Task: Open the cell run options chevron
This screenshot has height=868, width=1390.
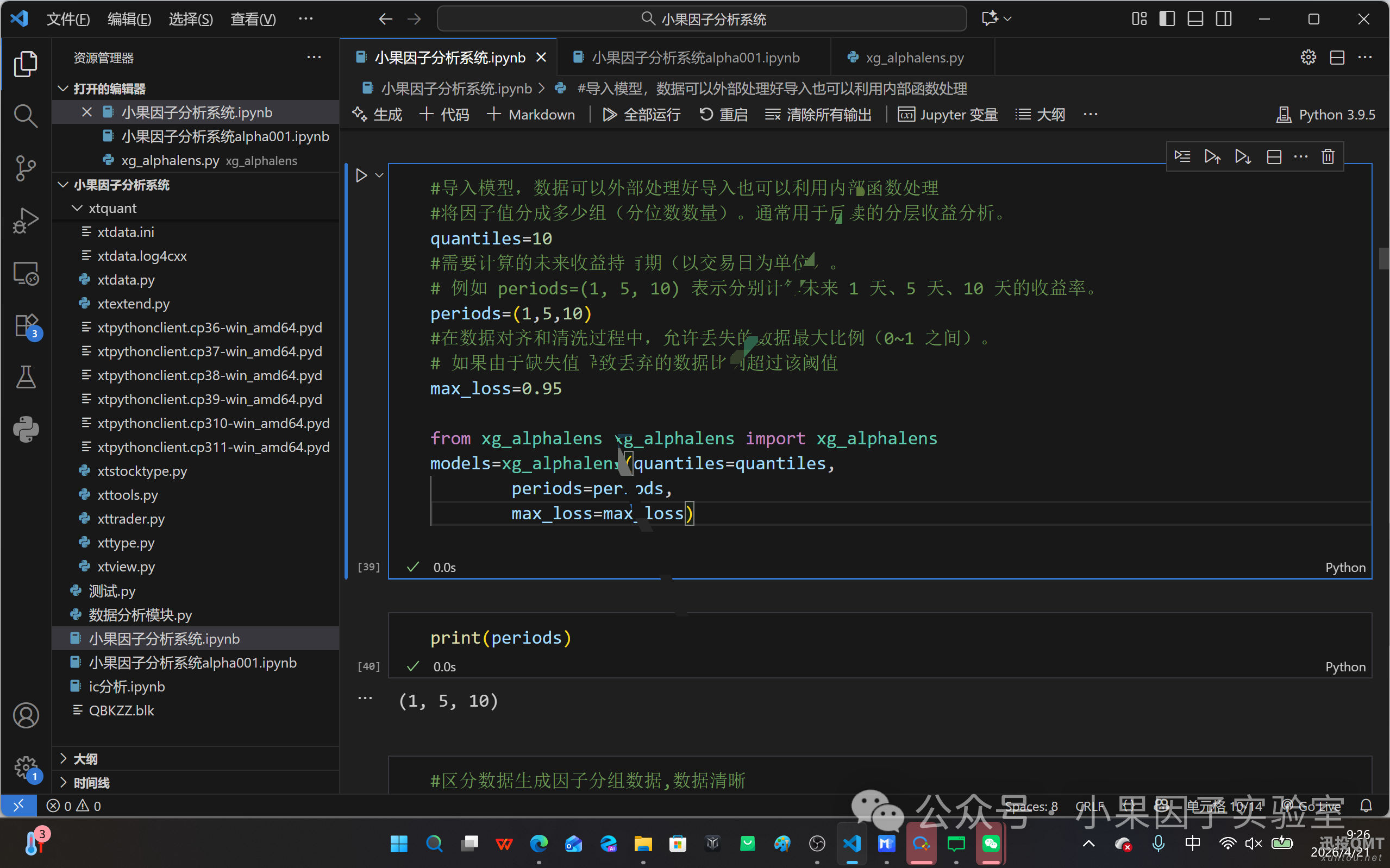Action: [379, 175]
